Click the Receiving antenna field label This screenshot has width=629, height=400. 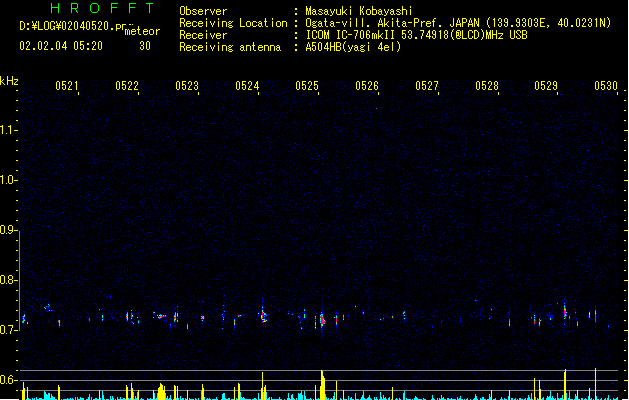point(230,47)
